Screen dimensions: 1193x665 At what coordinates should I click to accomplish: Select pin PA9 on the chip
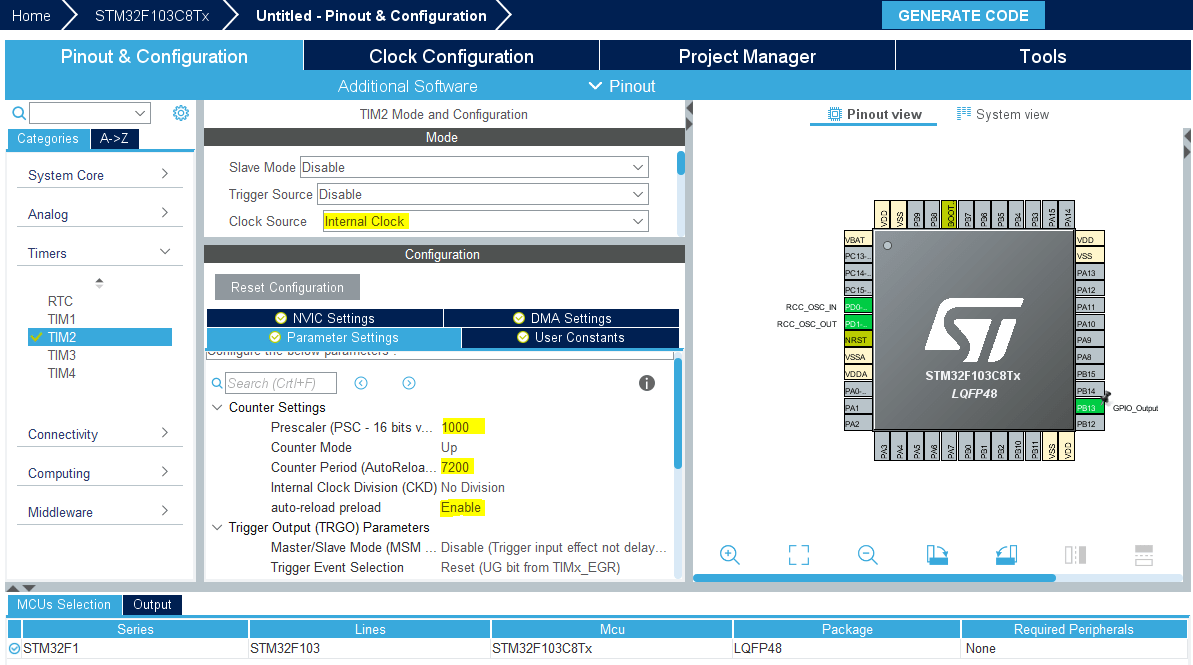(1089, 340)
